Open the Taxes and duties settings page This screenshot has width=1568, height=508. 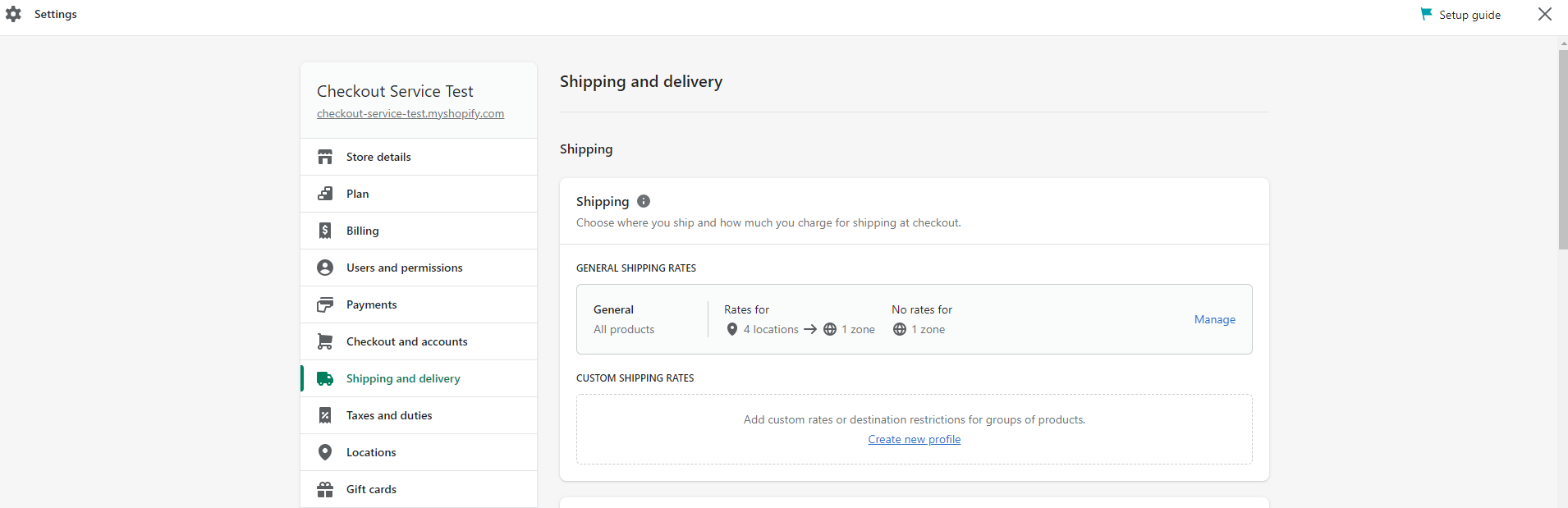pyautogui.click(x=419, y=415)
